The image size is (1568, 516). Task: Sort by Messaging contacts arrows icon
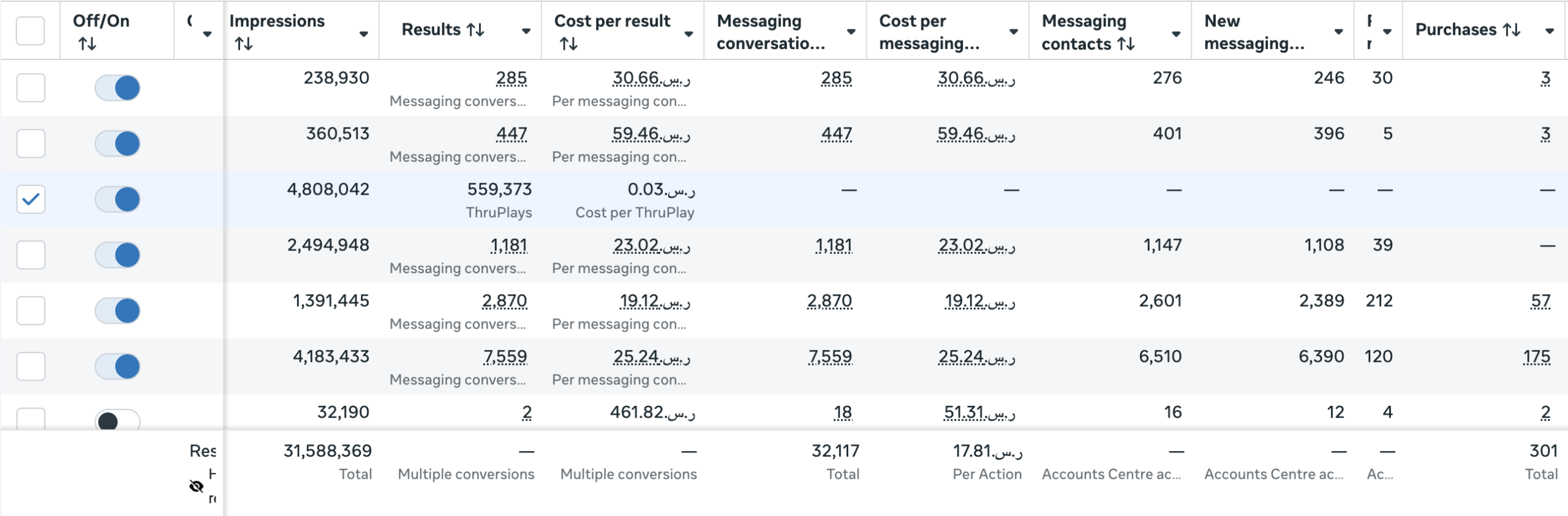1126,44
